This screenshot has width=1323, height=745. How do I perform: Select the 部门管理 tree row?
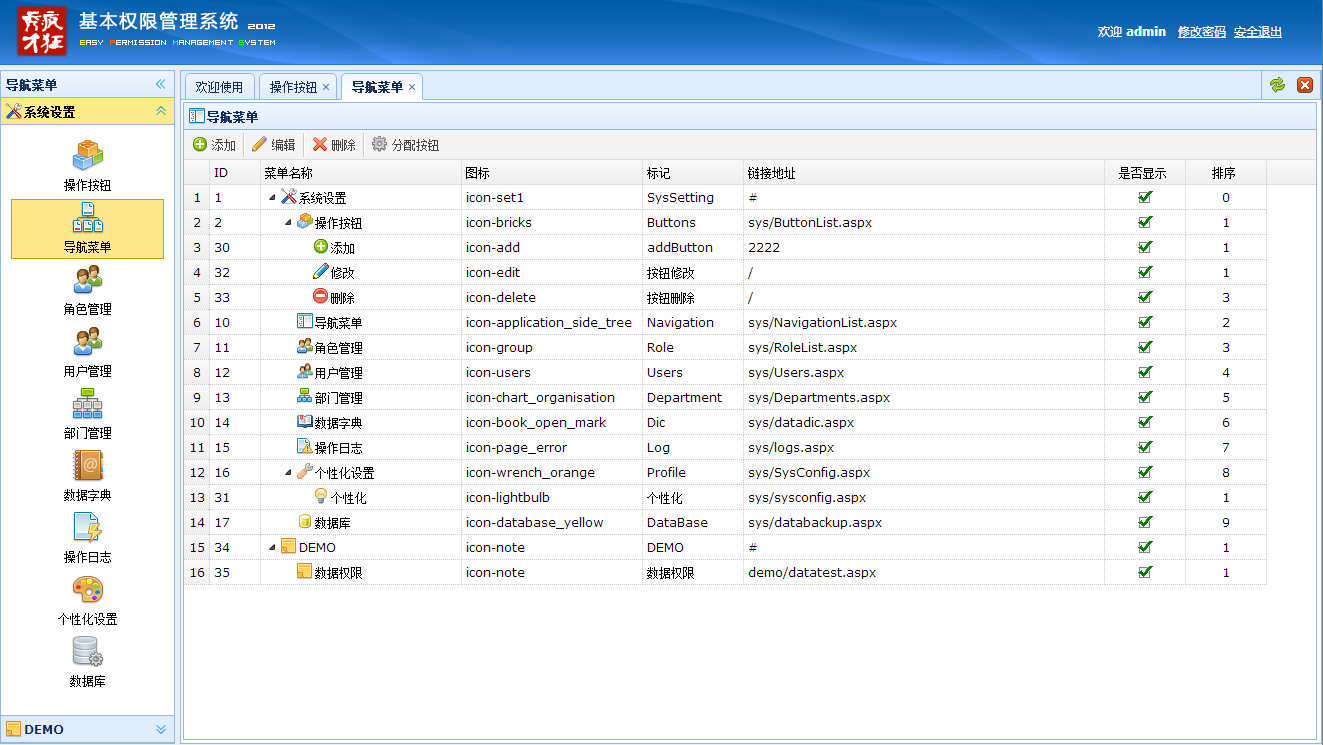tap(725, 397)
